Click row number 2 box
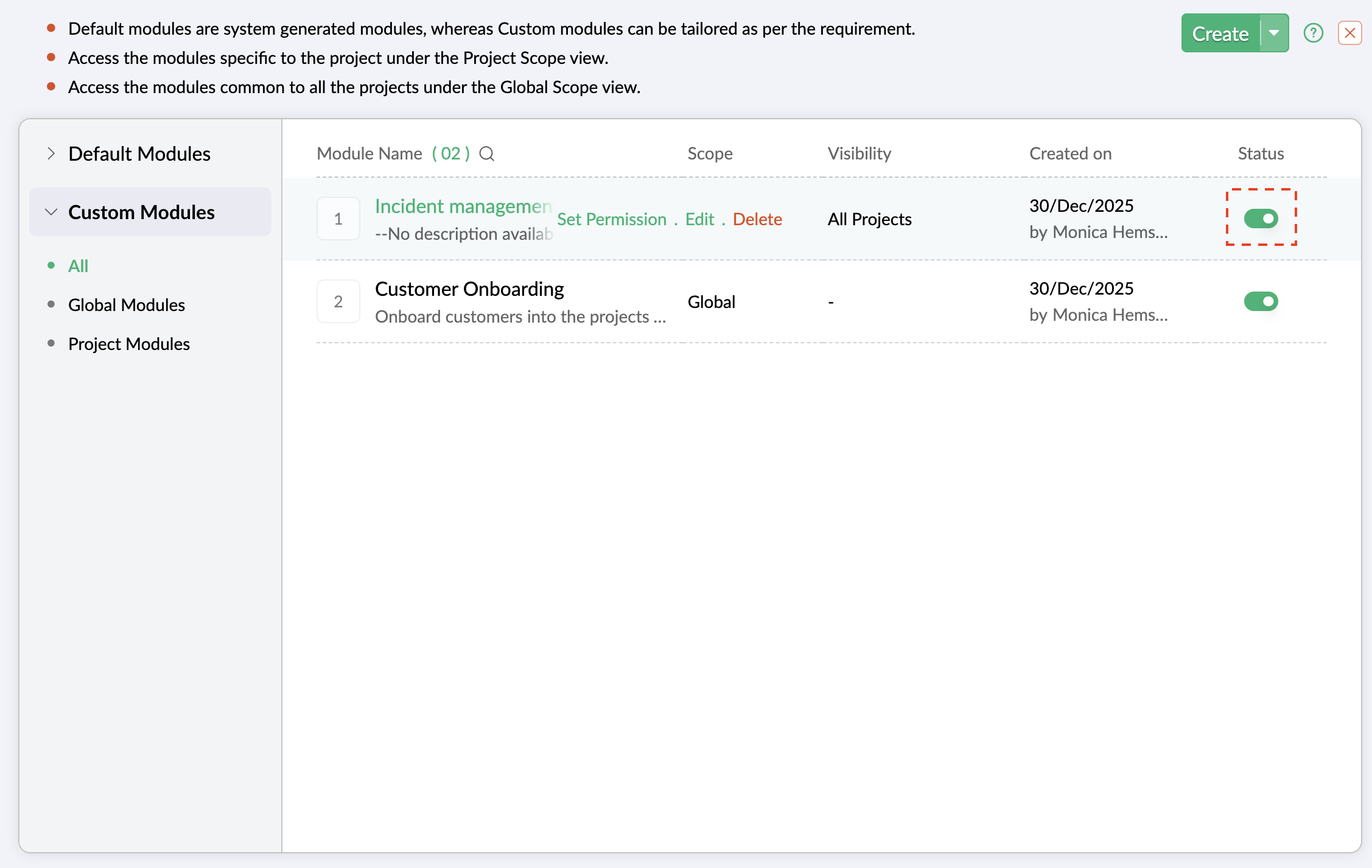This screenshot has height=868, width=1372. 338,302
